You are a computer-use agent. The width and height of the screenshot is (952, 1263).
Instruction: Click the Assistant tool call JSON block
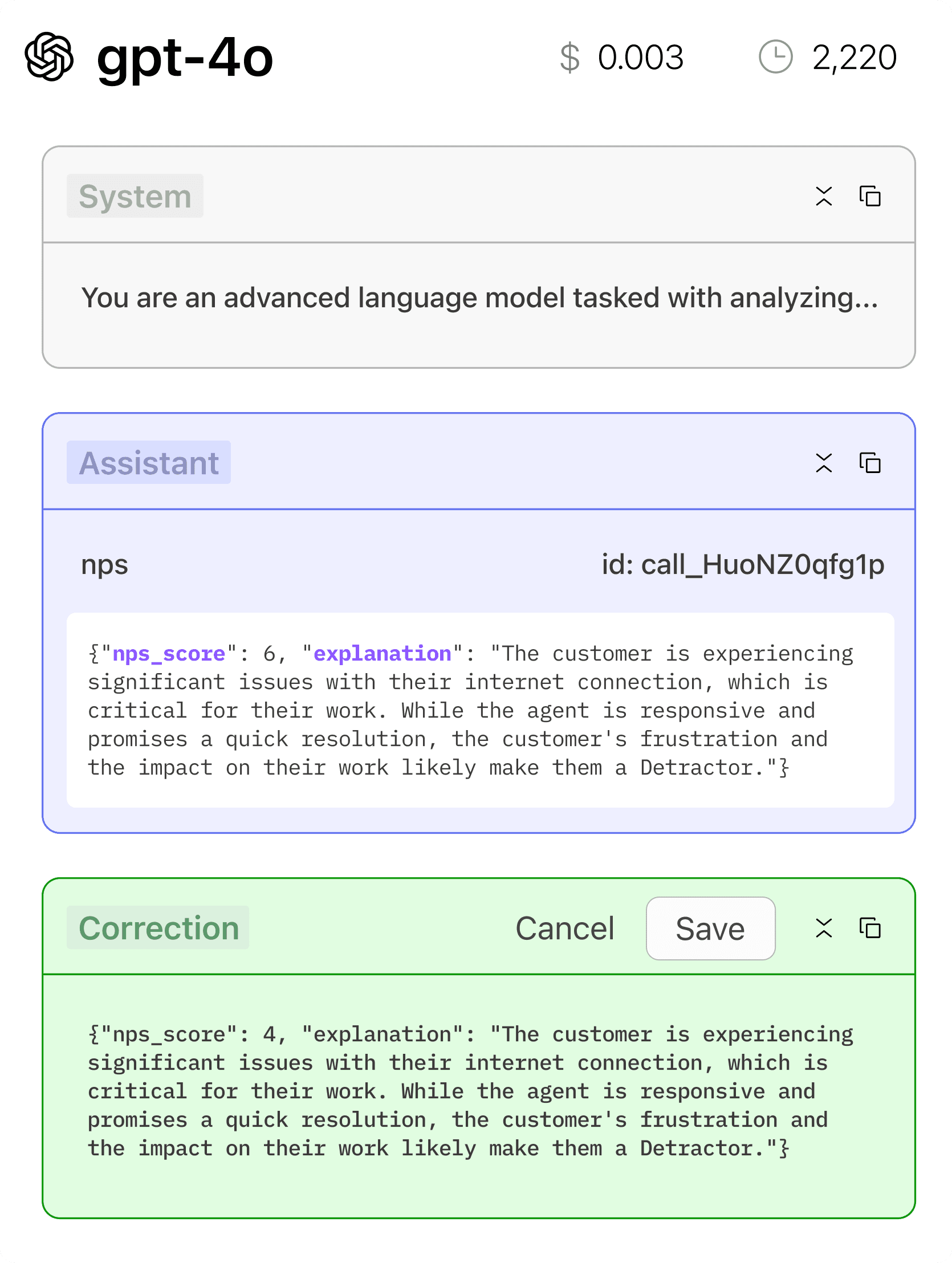[481, 710]
